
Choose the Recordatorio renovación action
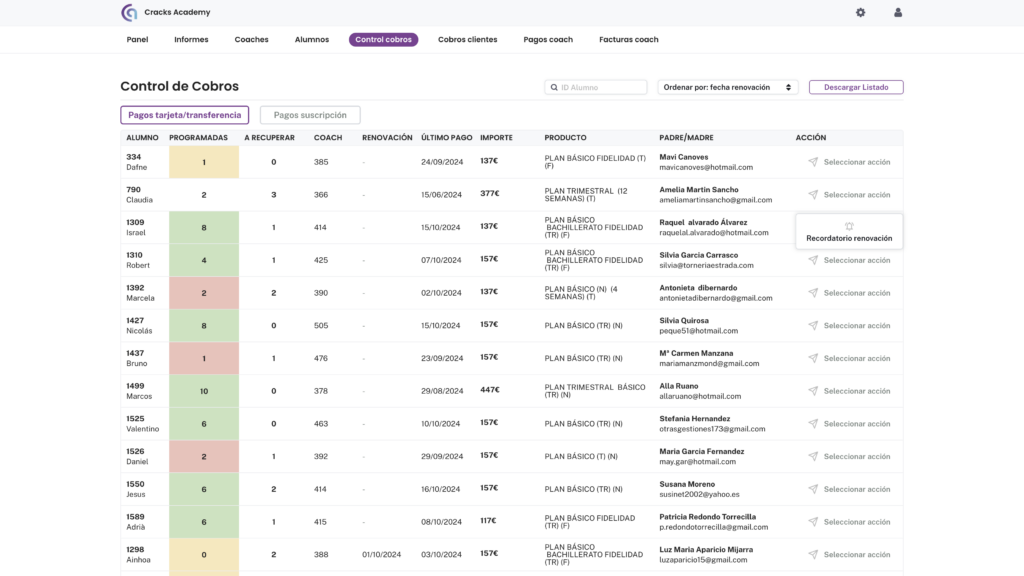(x=849, y=238)
